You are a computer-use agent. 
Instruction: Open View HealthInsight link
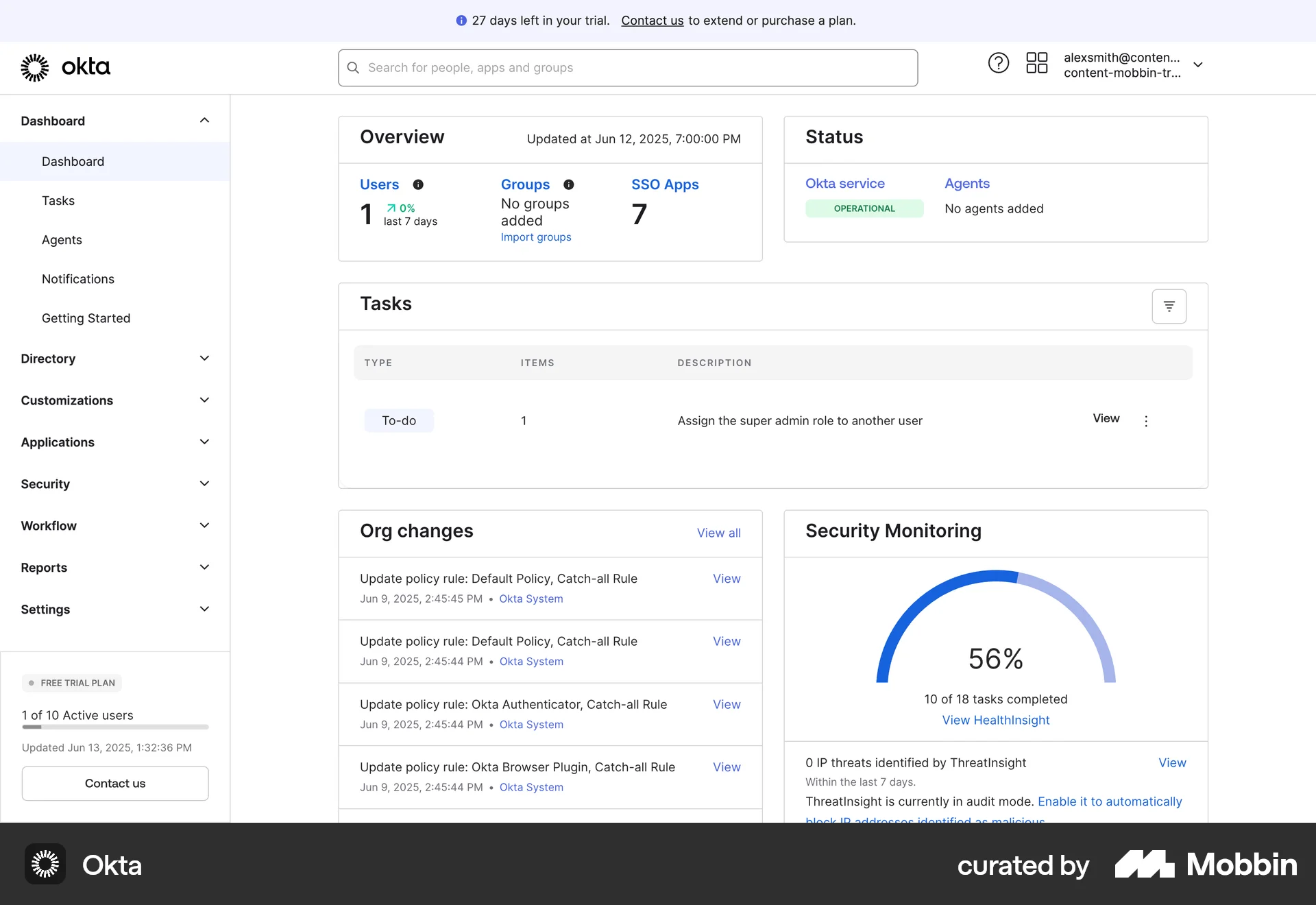click(x=995, y=720)
